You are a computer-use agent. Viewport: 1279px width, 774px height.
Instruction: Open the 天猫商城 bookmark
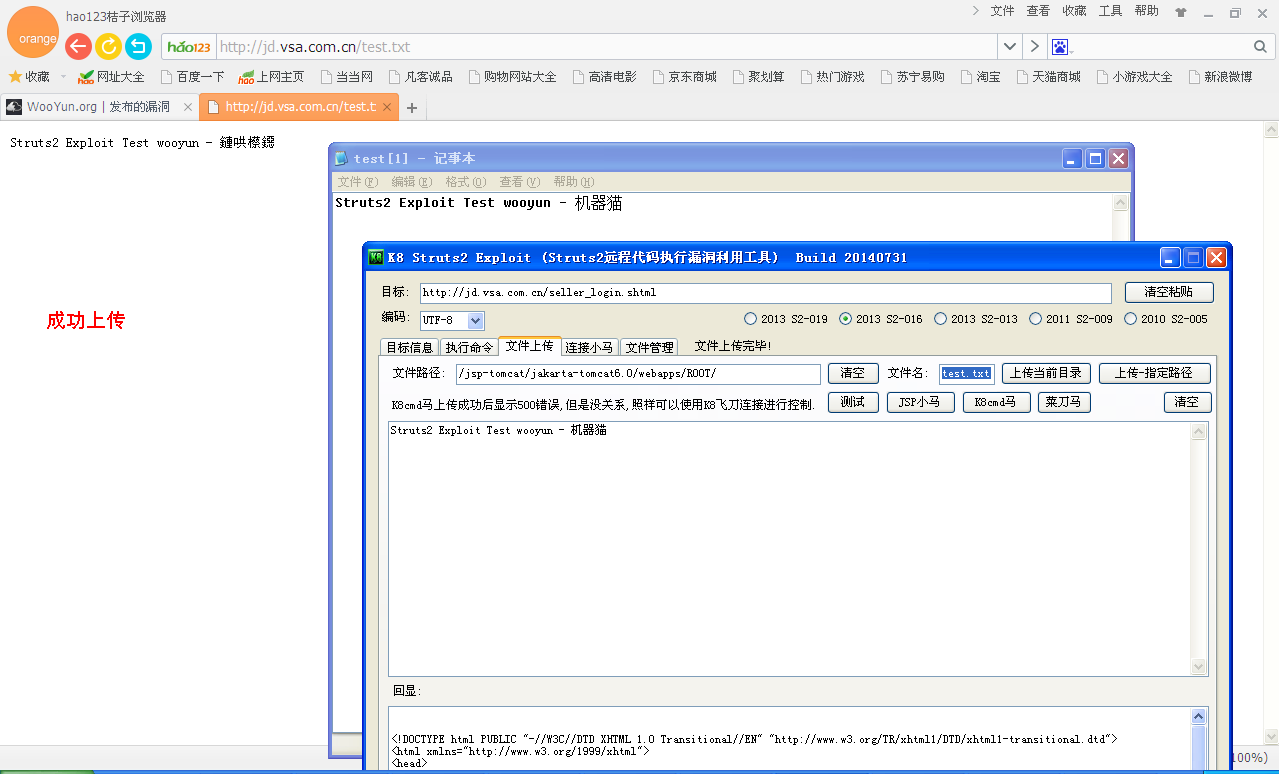click(x=1048, y=76)
